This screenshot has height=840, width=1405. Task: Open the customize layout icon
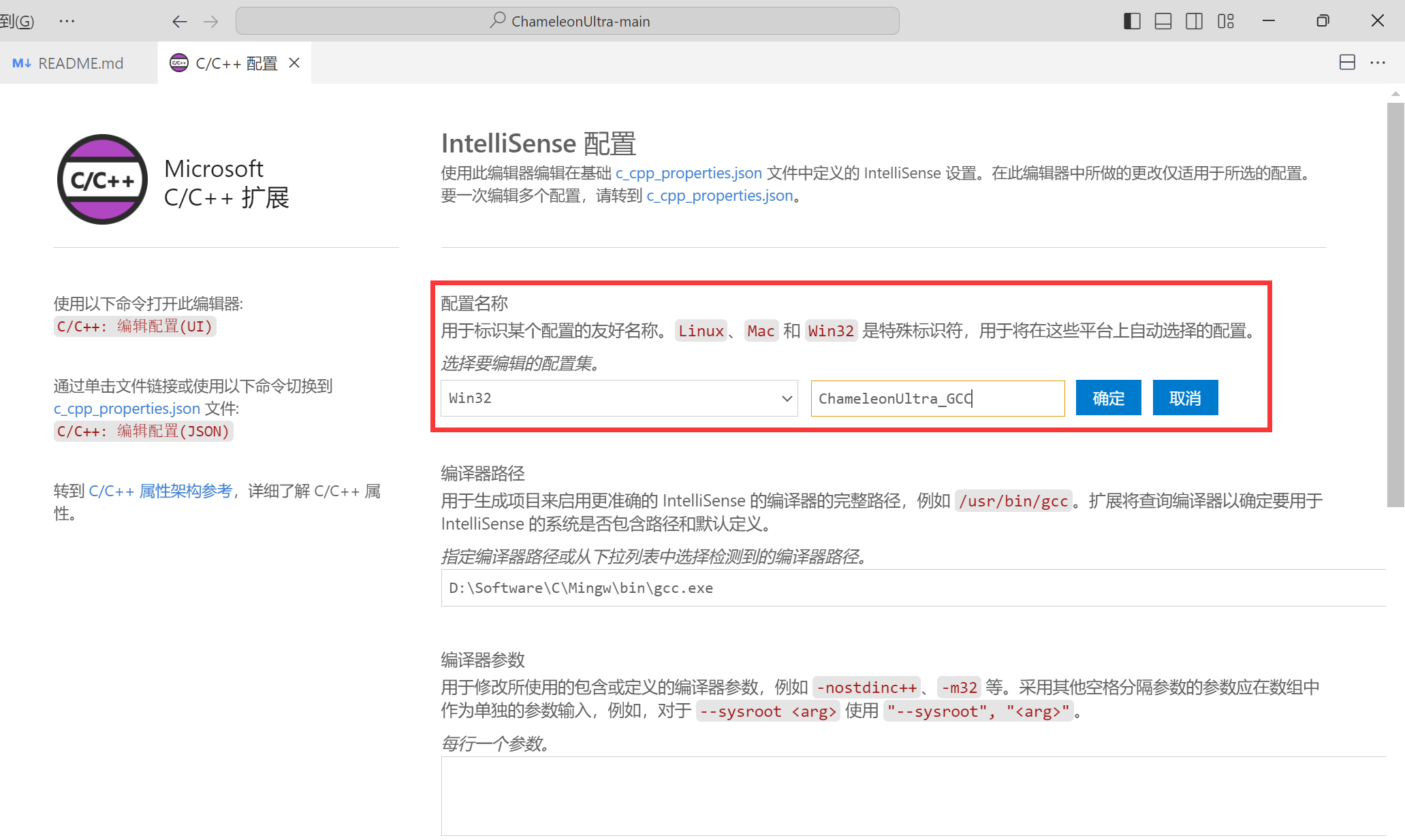1225,21
